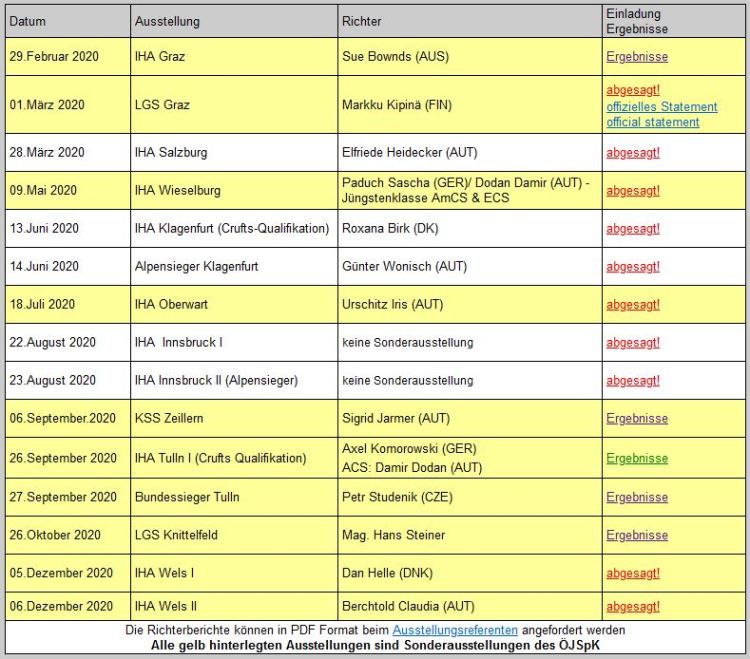Viewport: 750px width, 659px height.
Task: Open Ergebnisse for LGS Knittelfeld
Action: (x=636, y=536)
